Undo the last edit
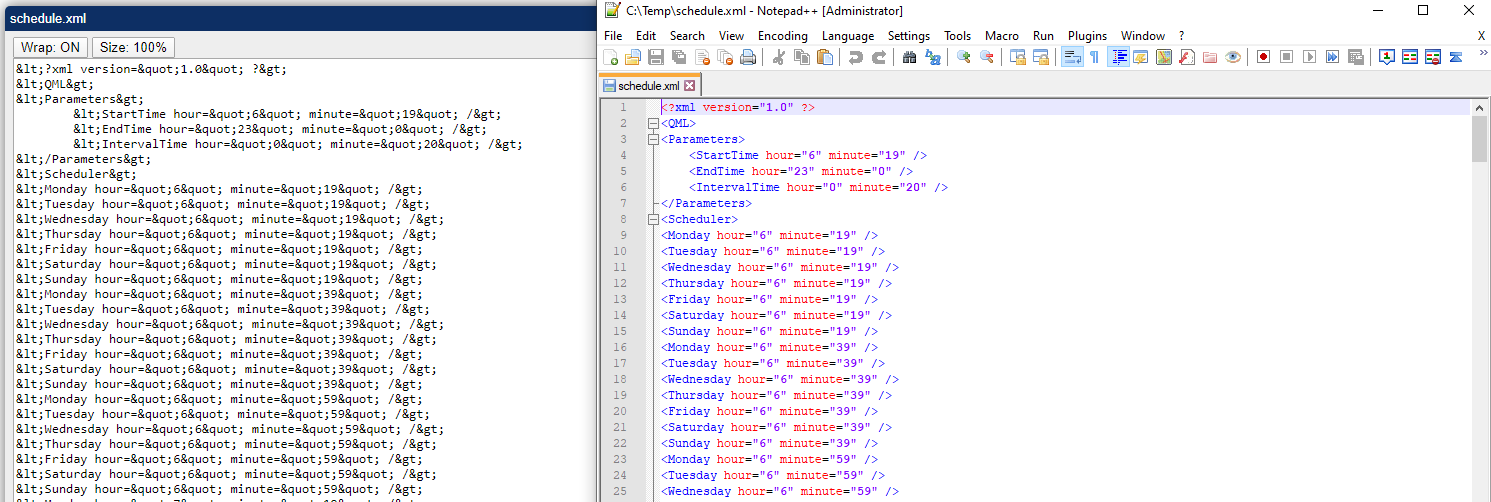This screenshot has height=502, width=1491. pos(856,57)
